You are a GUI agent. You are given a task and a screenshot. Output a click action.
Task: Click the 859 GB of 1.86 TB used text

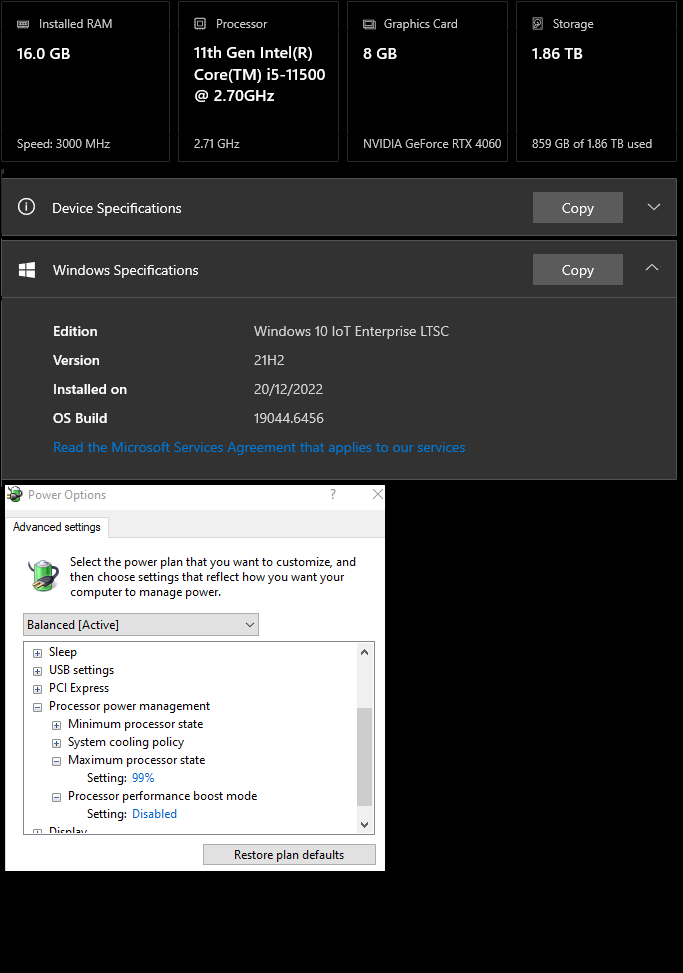click(592, 144)
